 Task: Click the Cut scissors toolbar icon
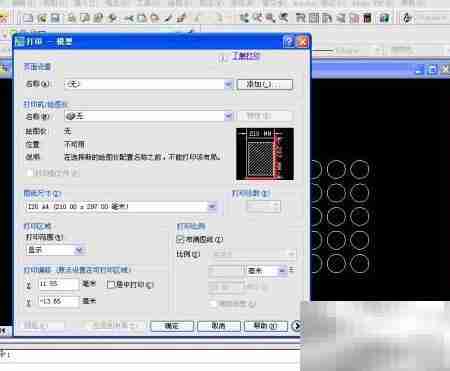click(128, 17)
